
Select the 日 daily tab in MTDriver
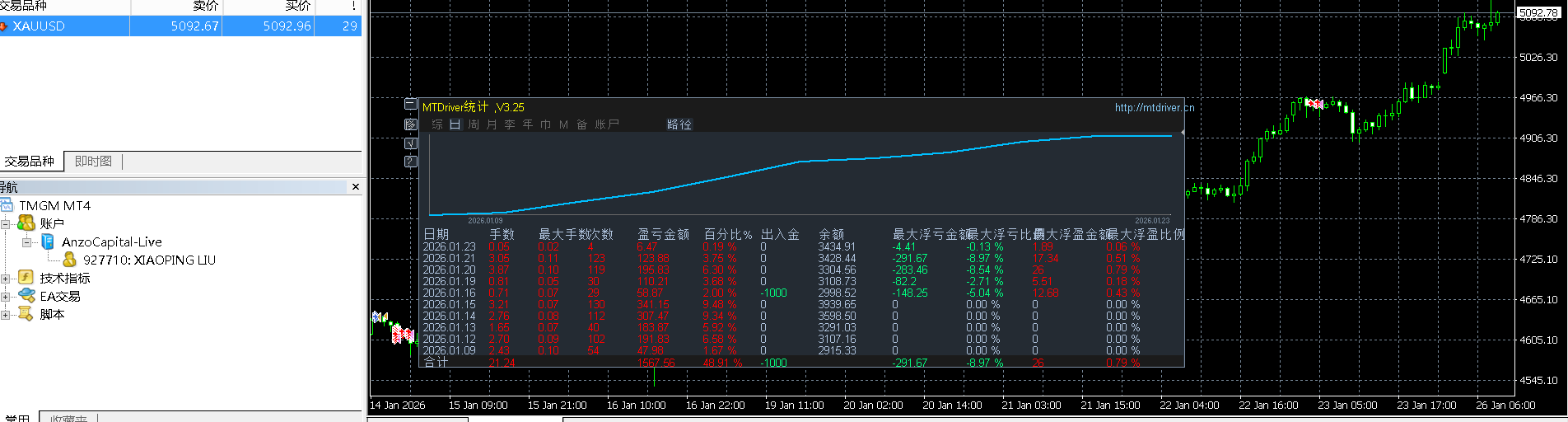coord(455,124)
